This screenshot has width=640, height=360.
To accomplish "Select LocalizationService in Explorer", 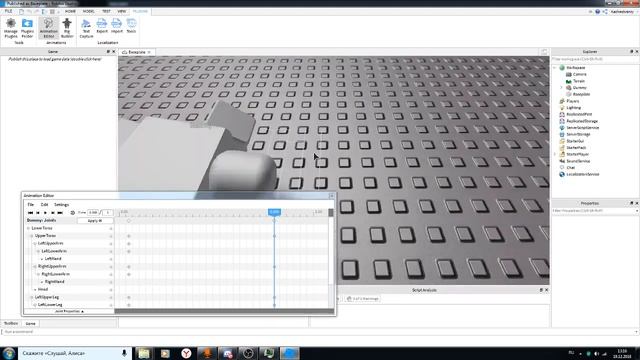I will pos(582,174).
